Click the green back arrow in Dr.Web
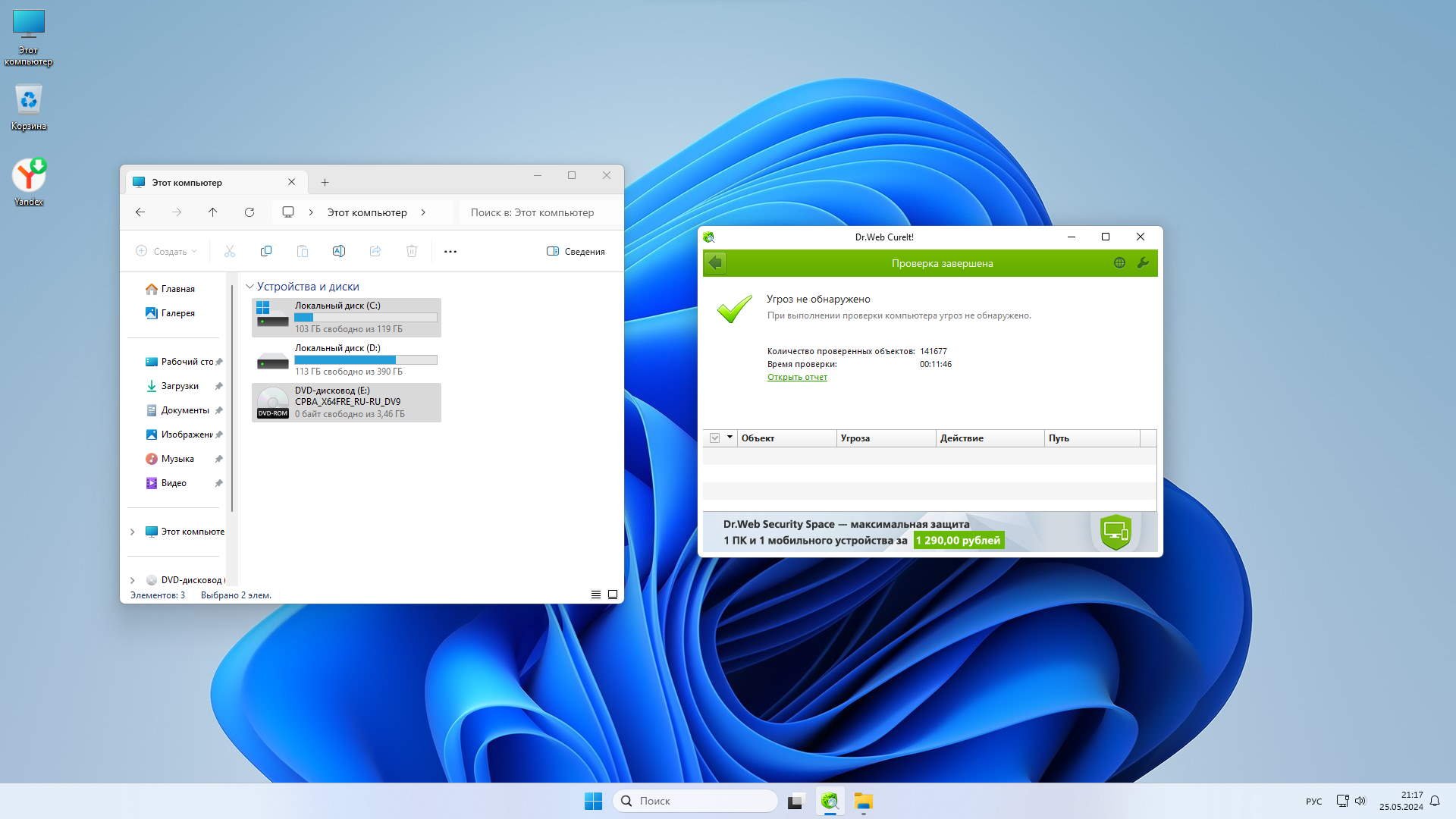 715,263
